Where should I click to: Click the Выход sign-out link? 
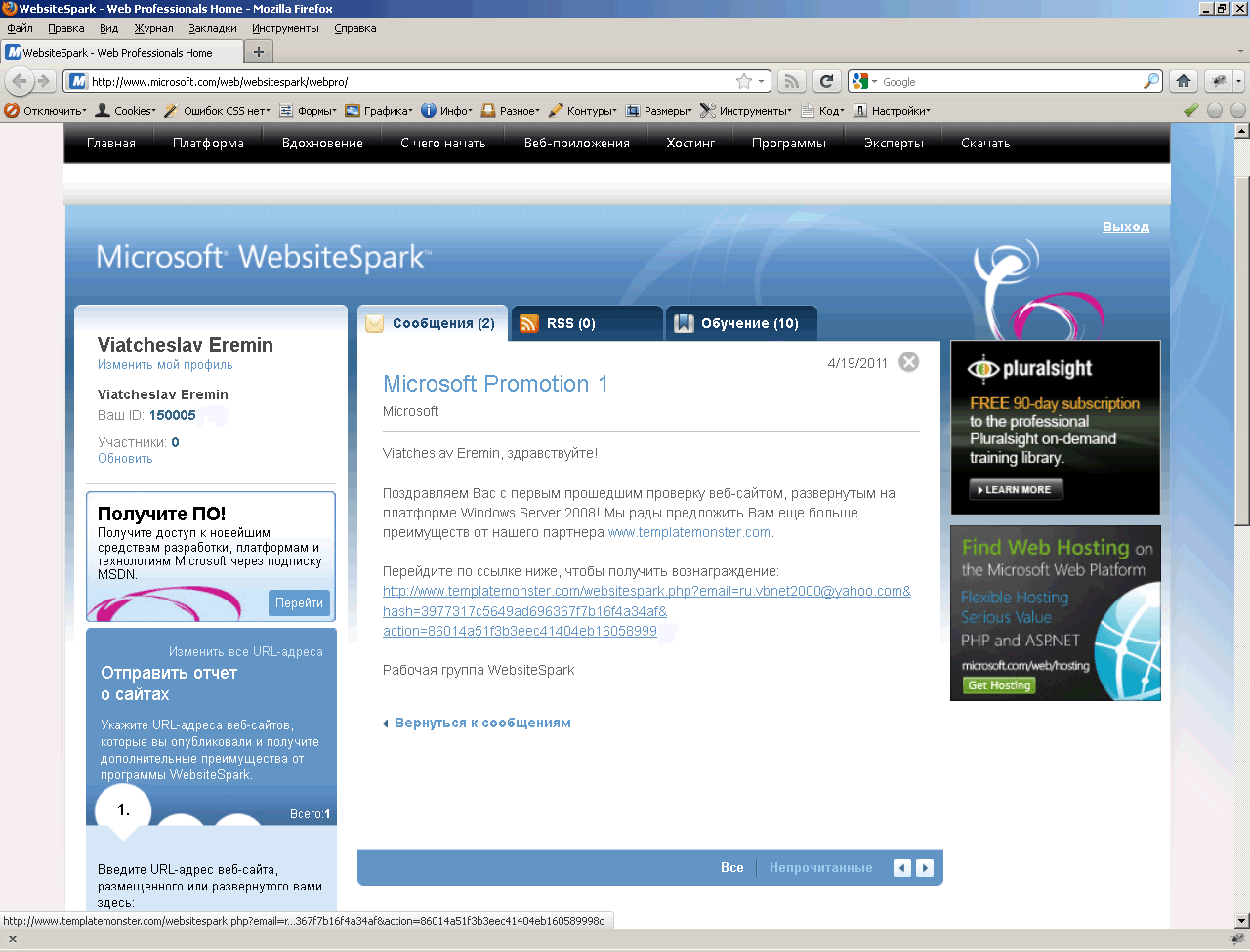[1126, 227]
